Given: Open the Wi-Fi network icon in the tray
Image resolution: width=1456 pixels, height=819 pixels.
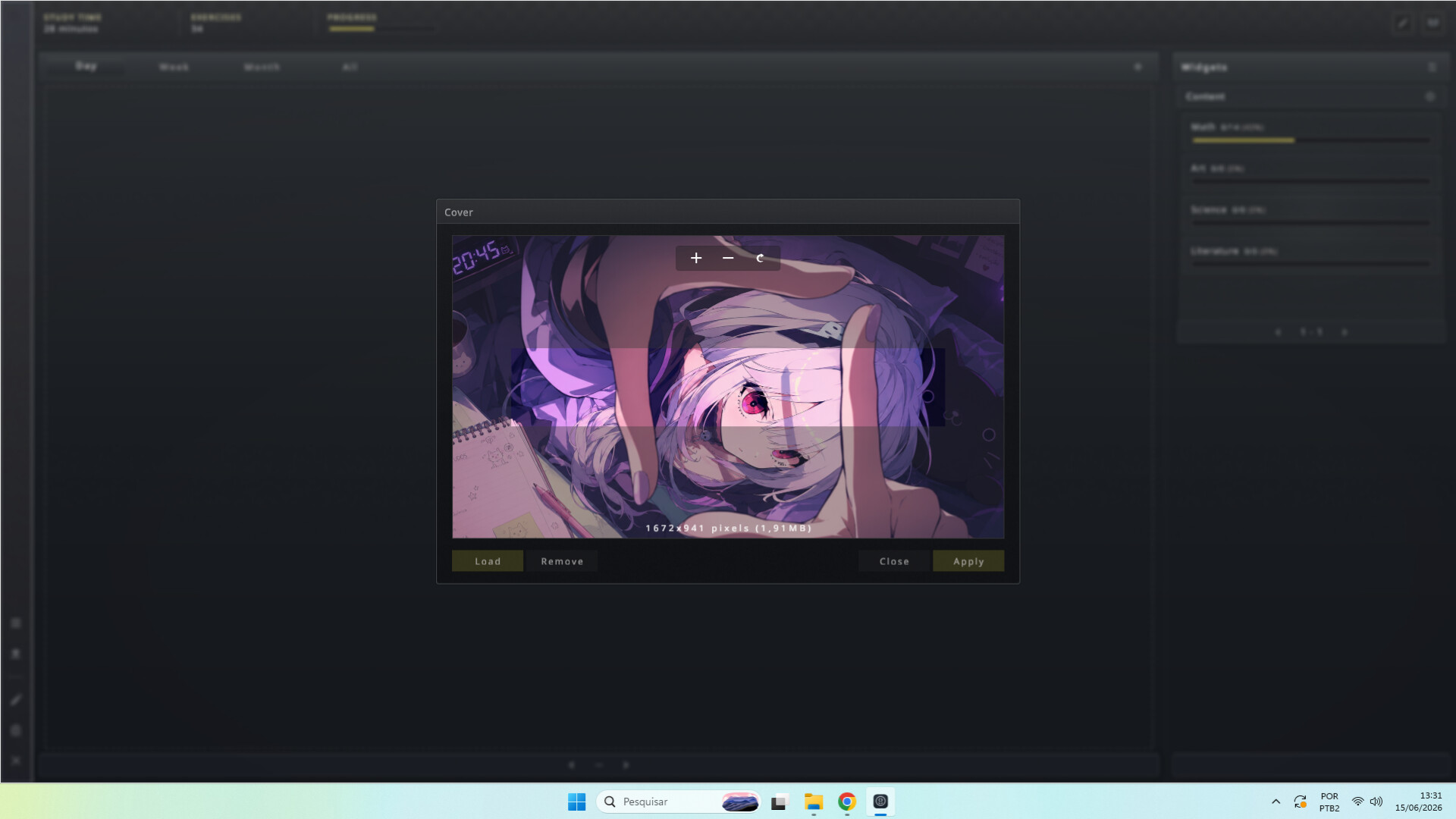Looking at the screenshot, I should click(1358, 802).
